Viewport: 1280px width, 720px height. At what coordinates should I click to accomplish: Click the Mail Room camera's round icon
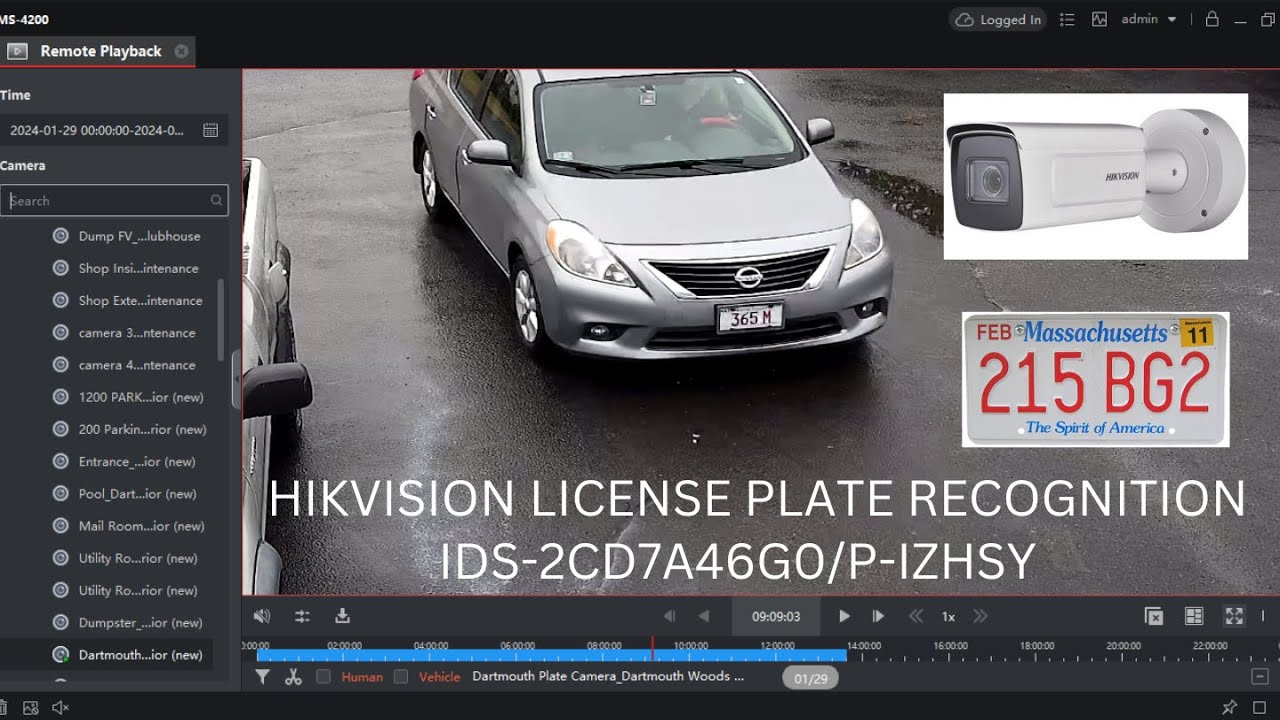(x=60, y=526)
